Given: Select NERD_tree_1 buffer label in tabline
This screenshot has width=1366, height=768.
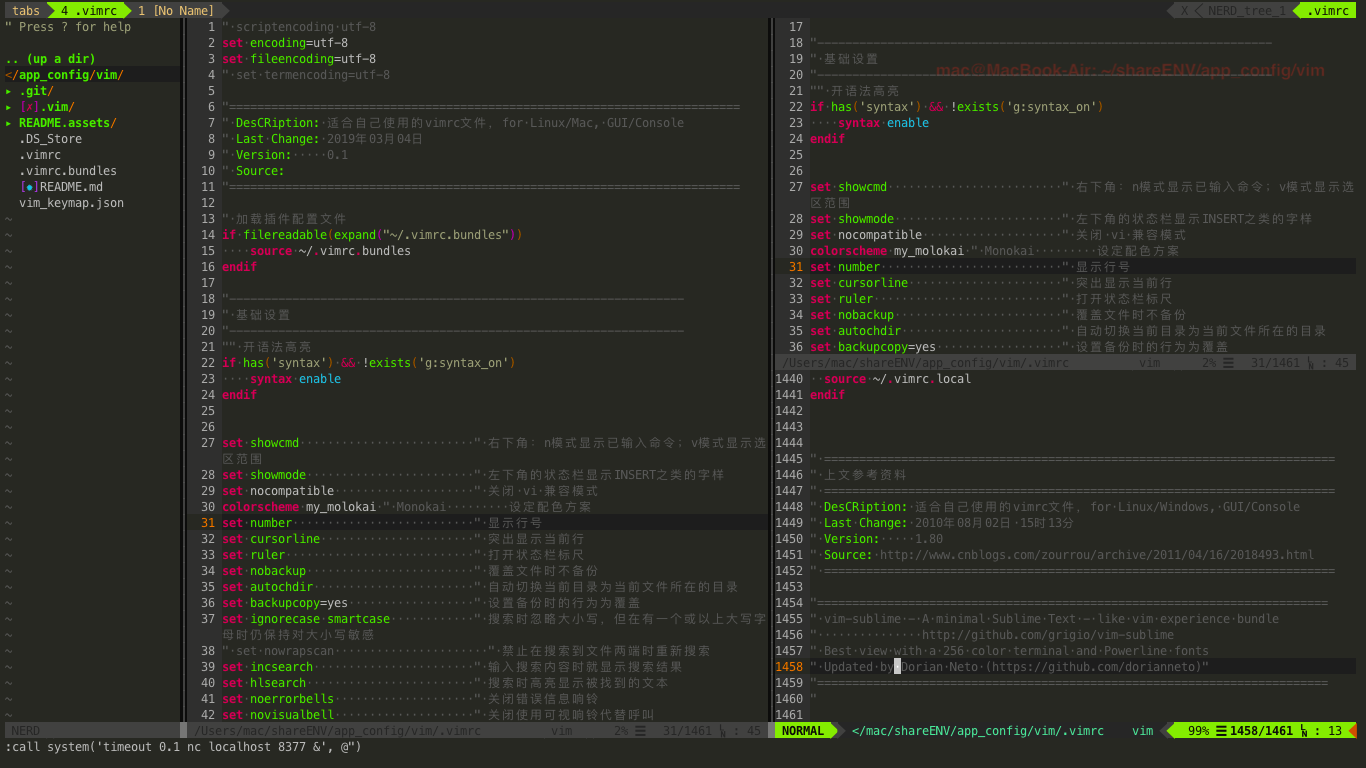Looking at the screenshot, I should coord(1246,11).
